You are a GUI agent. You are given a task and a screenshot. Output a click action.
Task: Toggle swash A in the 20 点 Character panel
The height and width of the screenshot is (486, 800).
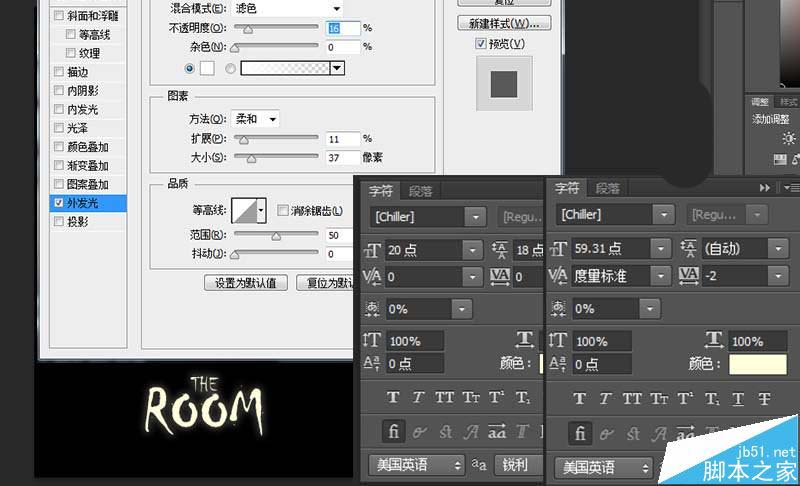click(x=471, y=432)
